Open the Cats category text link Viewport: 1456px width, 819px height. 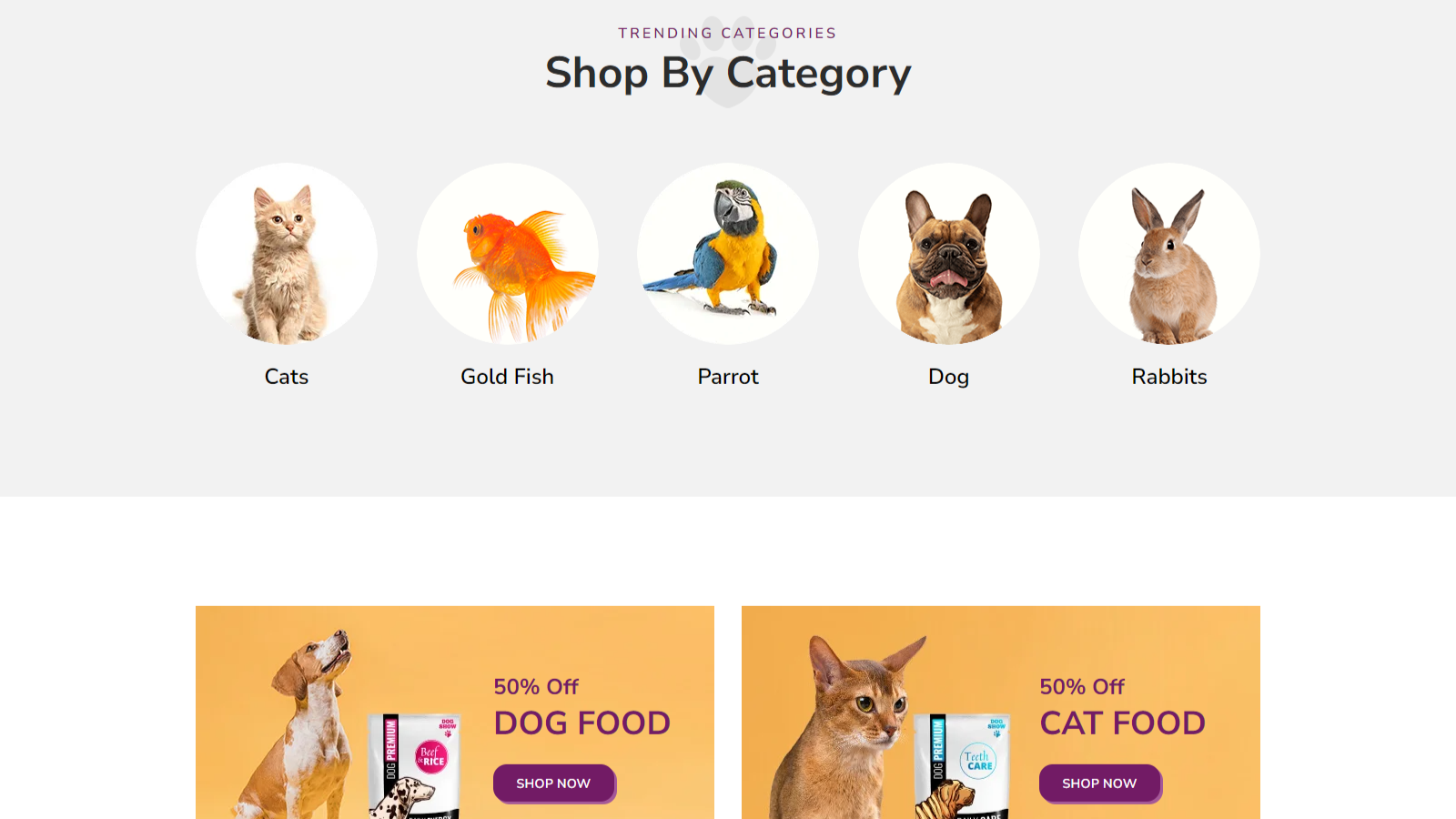click(287, 377)
